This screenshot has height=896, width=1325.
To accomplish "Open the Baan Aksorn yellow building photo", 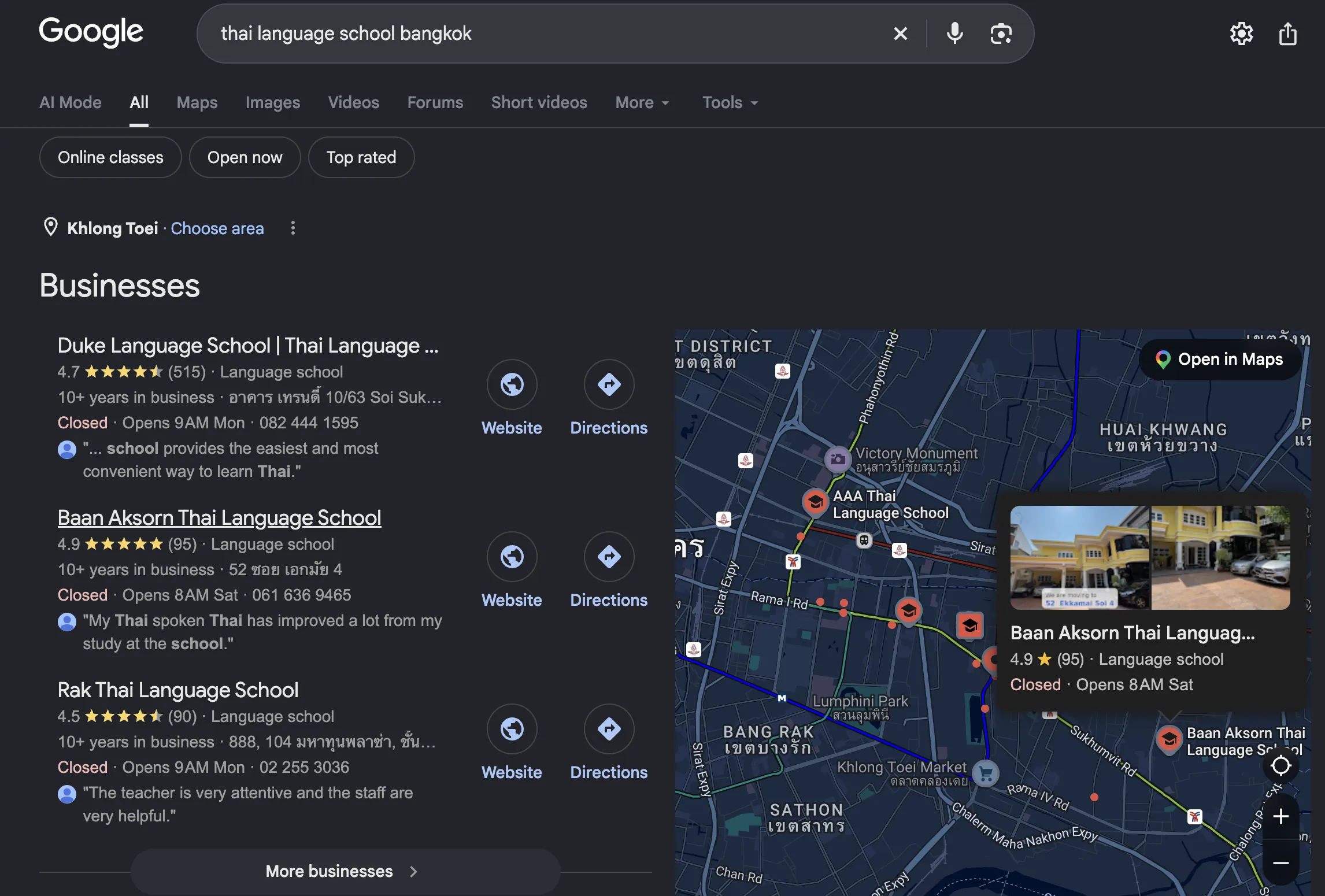I will pos(1080,558).
